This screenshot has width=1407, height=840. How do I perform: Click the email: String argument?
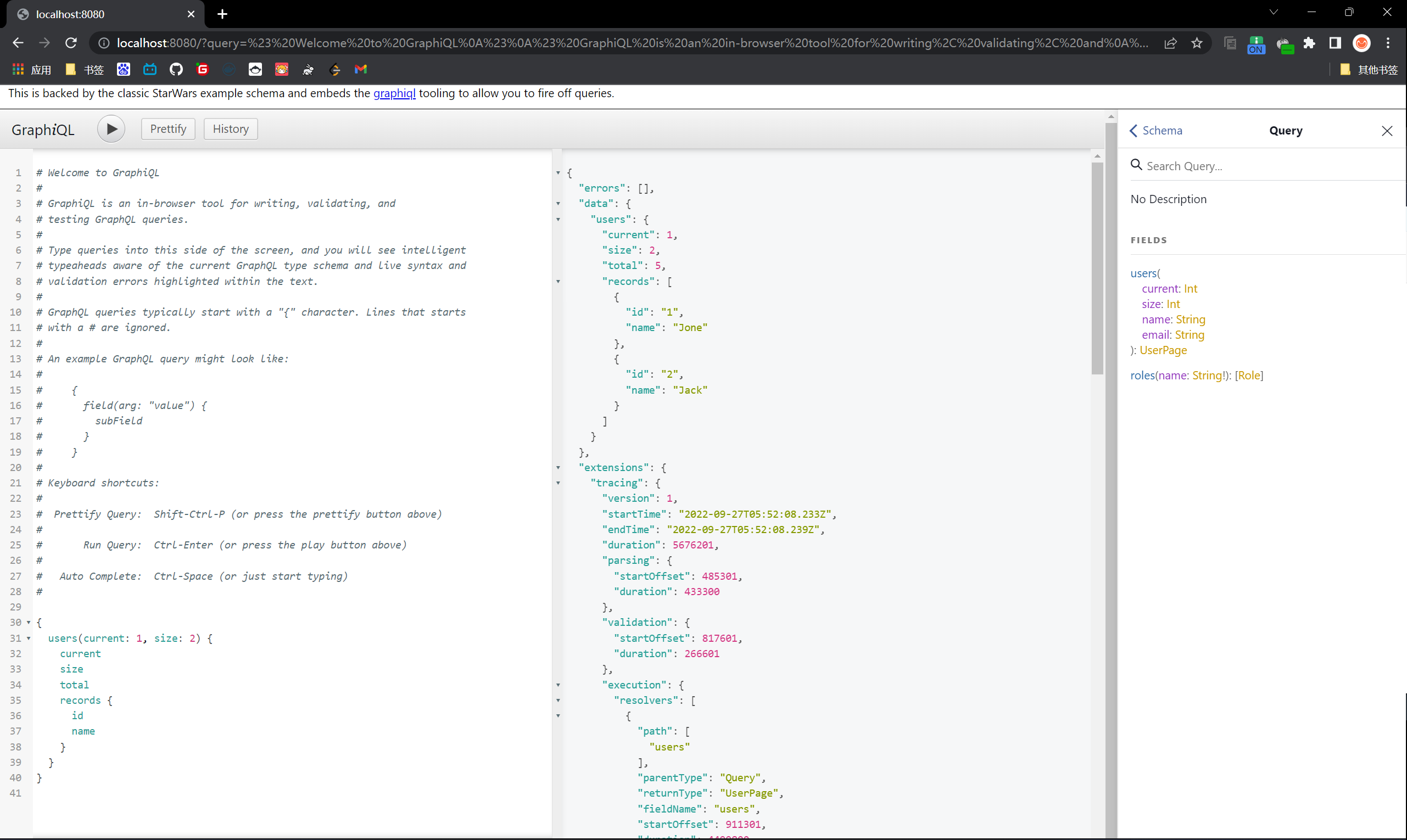click(x=1173, y=335)
